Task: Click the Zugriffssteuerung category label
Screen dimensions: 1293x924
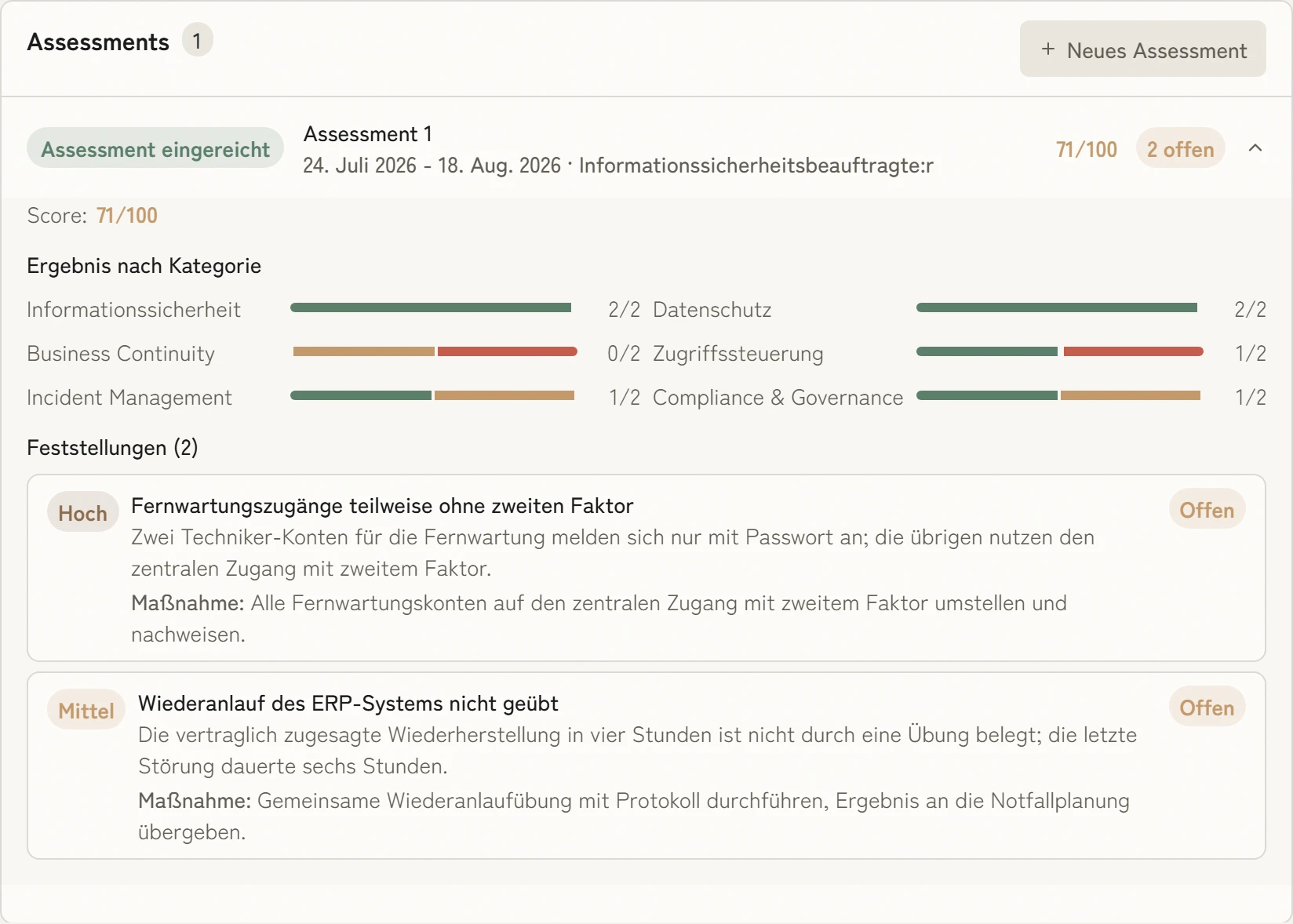Action: coord(738,354)
